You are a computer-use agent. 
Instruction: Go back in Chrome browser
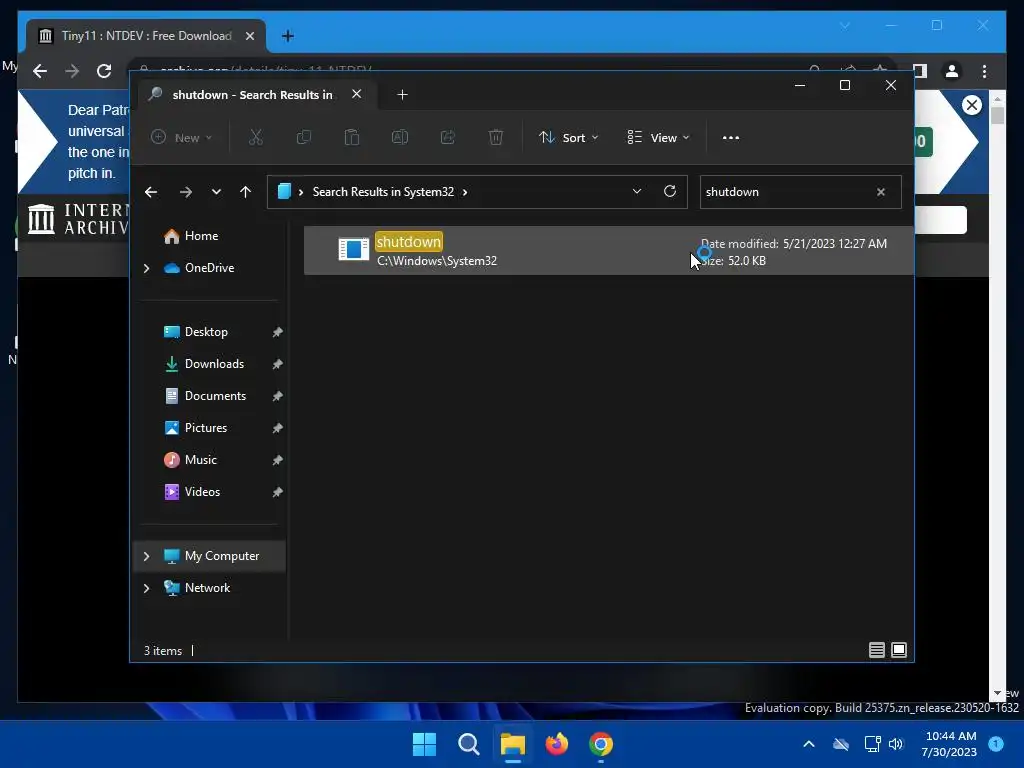(40, 71)
